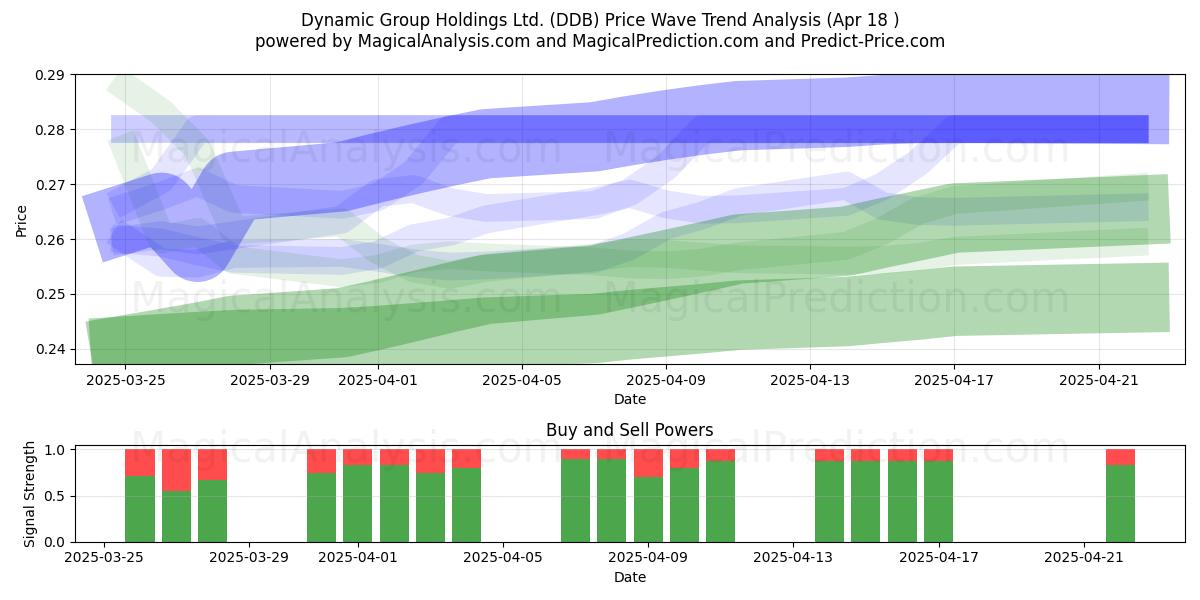The width and height of the screenshot is (1200, 600).
Task: Click 2025-04-17 on the price chart axis
Action: (955, 380)
